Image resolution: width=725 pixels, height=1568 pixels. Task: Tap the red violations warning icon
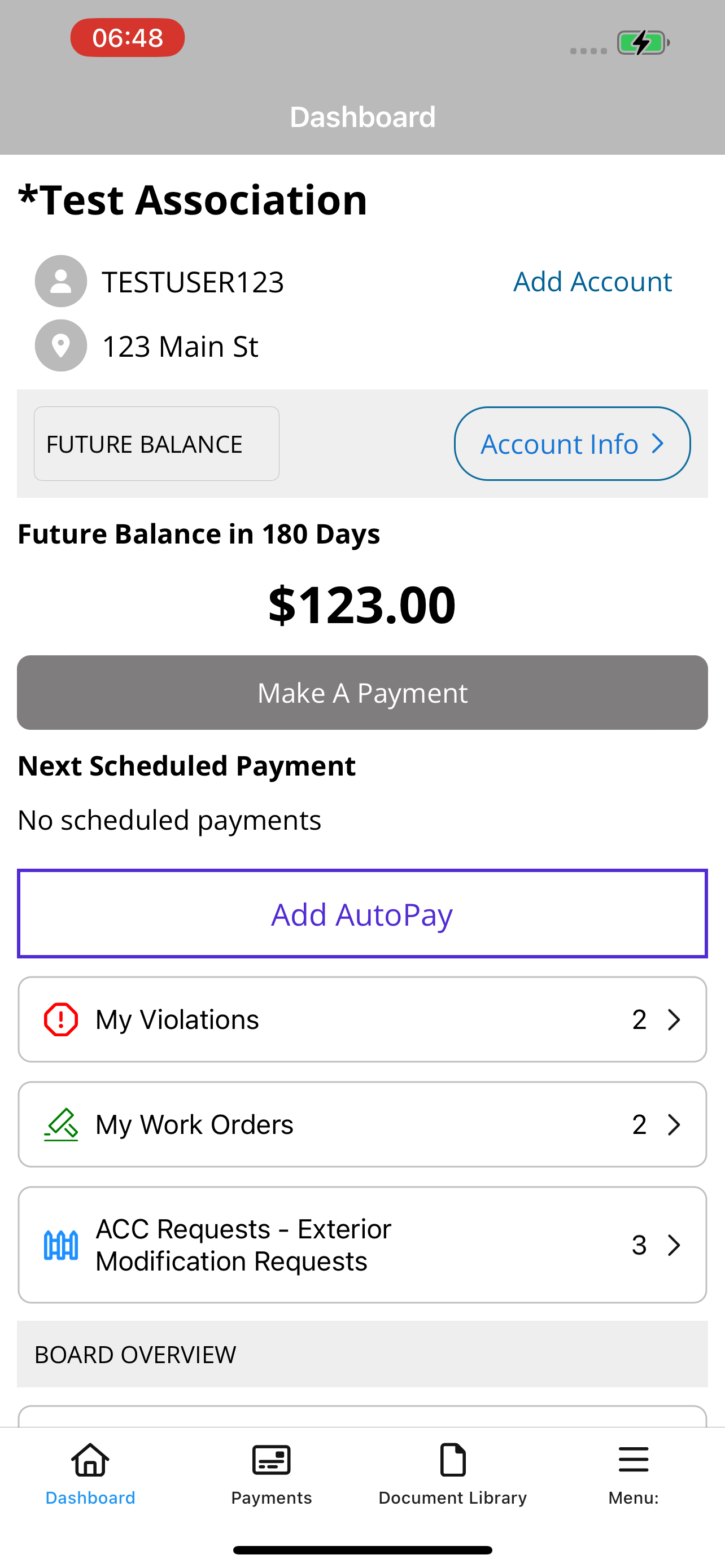pos(61,1019)
